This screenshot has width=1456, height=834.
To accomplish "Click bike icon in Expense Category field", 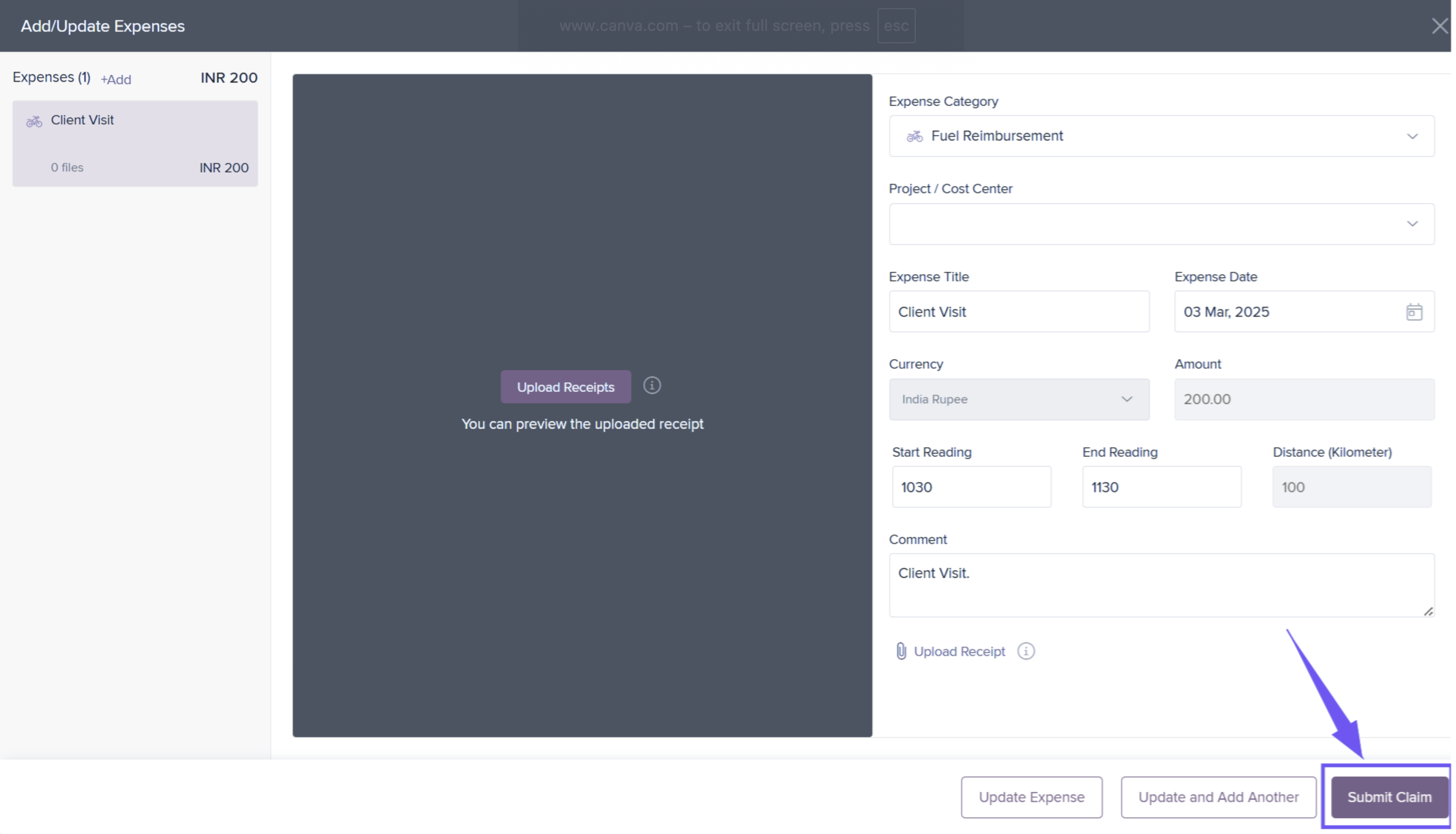I will (914, 137).
